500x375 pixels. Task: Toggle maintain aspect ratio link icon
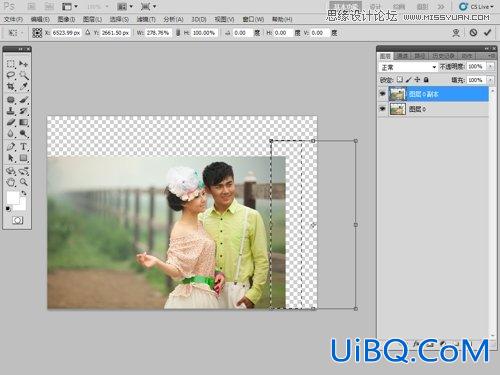click(x=178, y=33)
